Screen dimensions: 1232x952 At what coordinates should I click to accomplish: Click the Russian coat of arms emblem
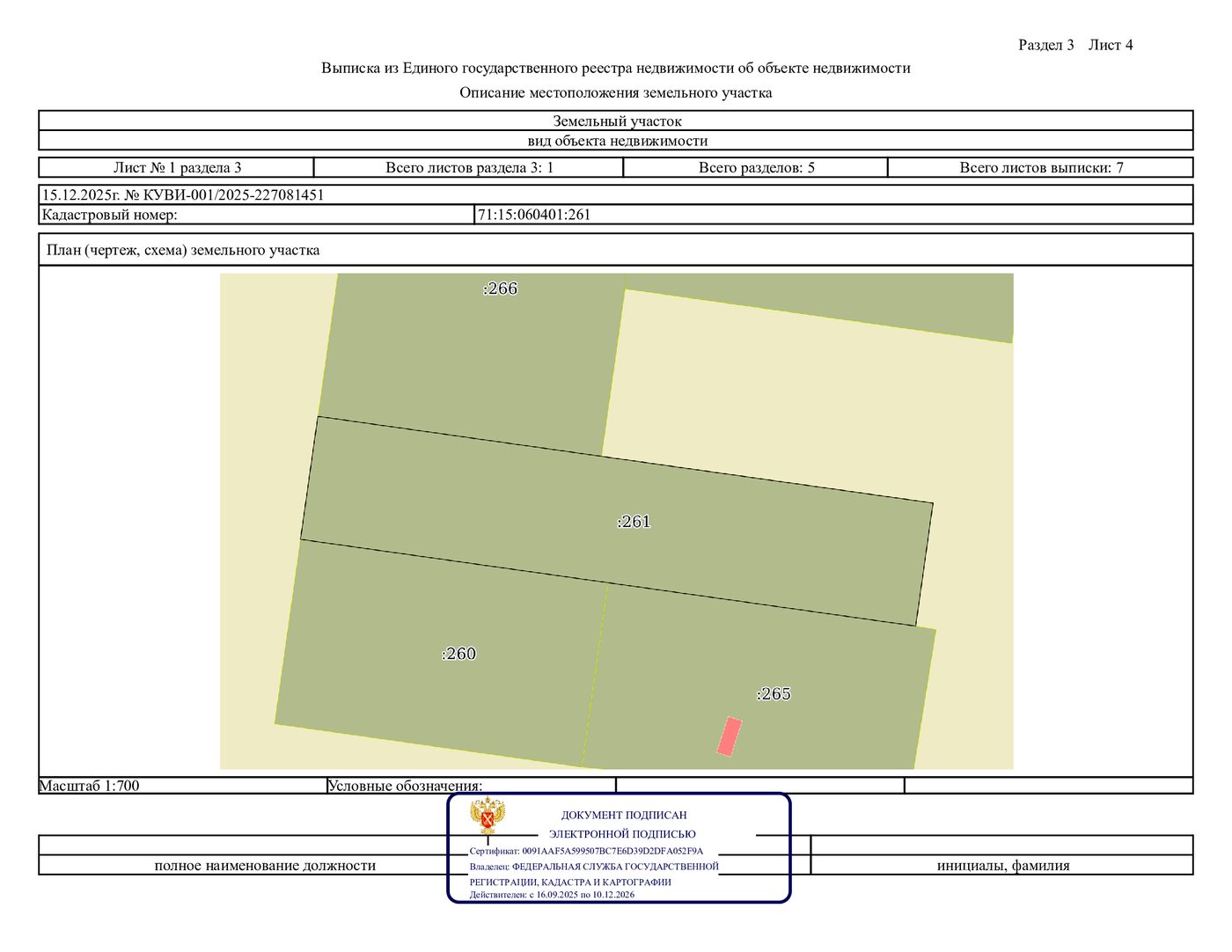[488, 816]
